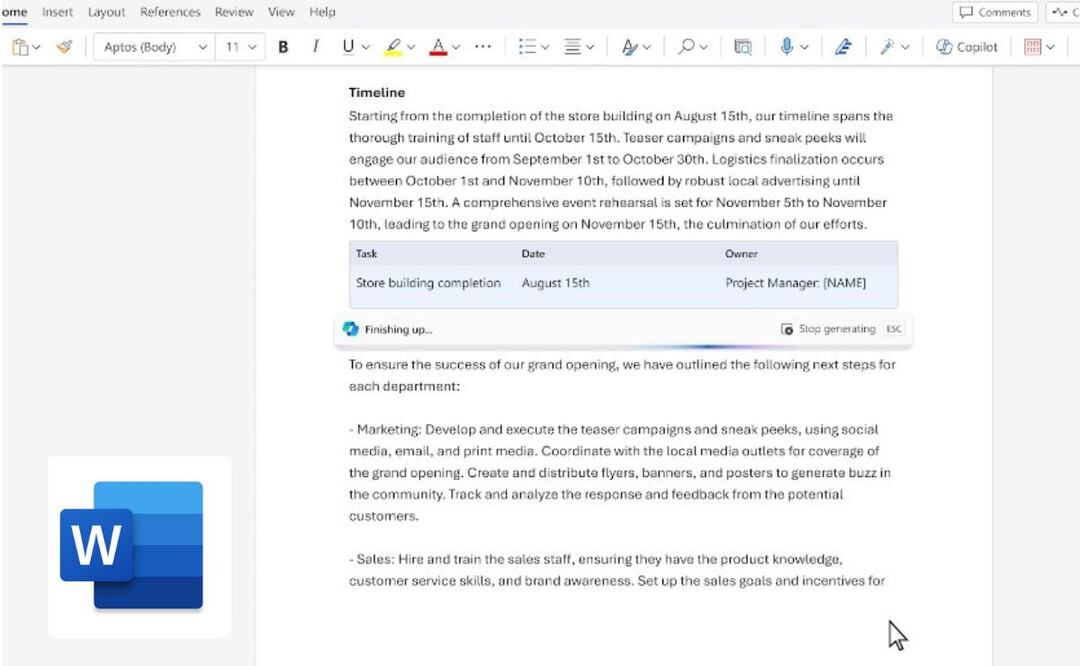Switch to the Layout tab

[106, 12]
